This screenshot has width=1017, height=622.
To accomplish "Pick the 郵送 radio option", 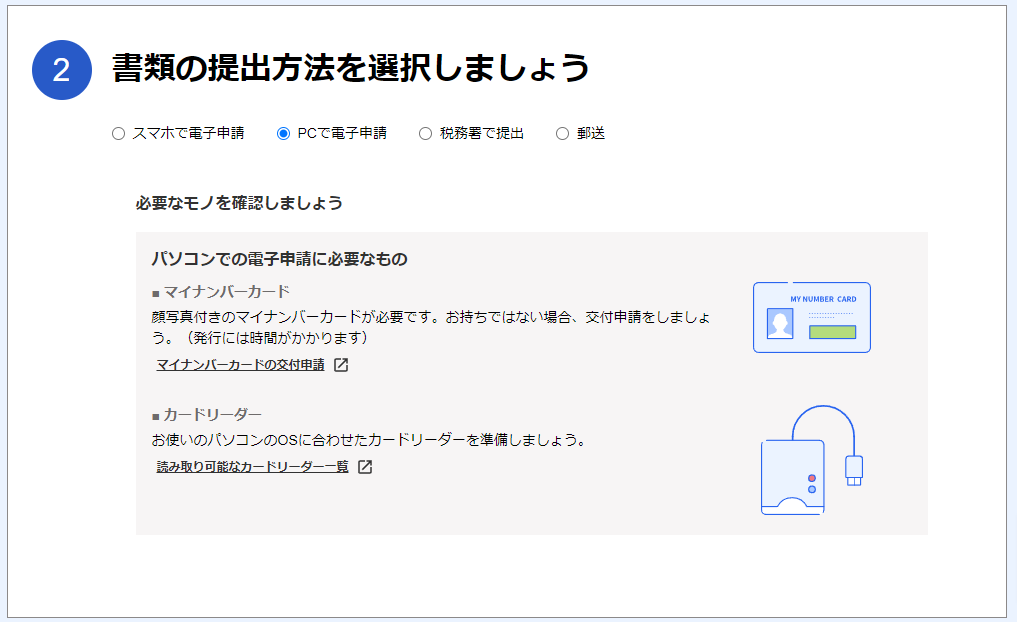I will coord(562,133).
